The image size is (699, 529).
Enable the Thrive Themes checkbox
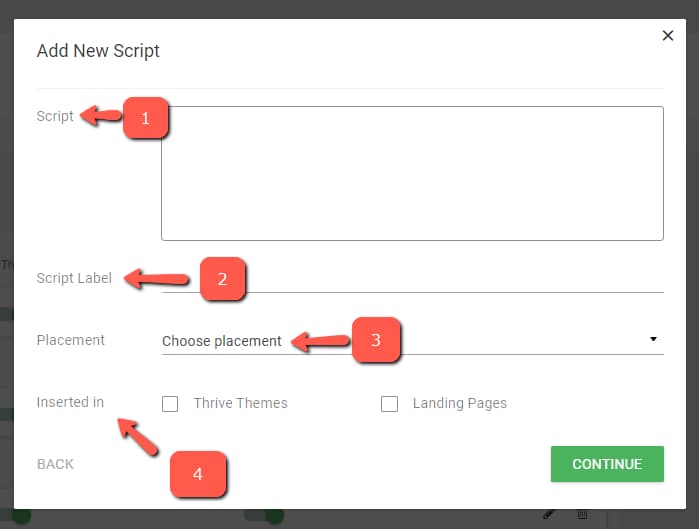[x=170, y=404]
